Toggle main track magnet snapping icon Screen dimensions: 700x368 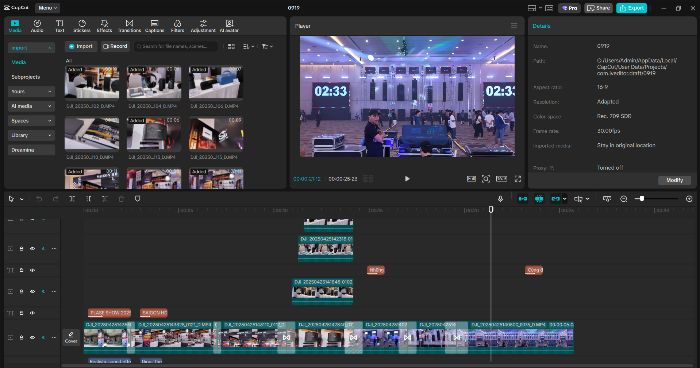tap(522, 199)
